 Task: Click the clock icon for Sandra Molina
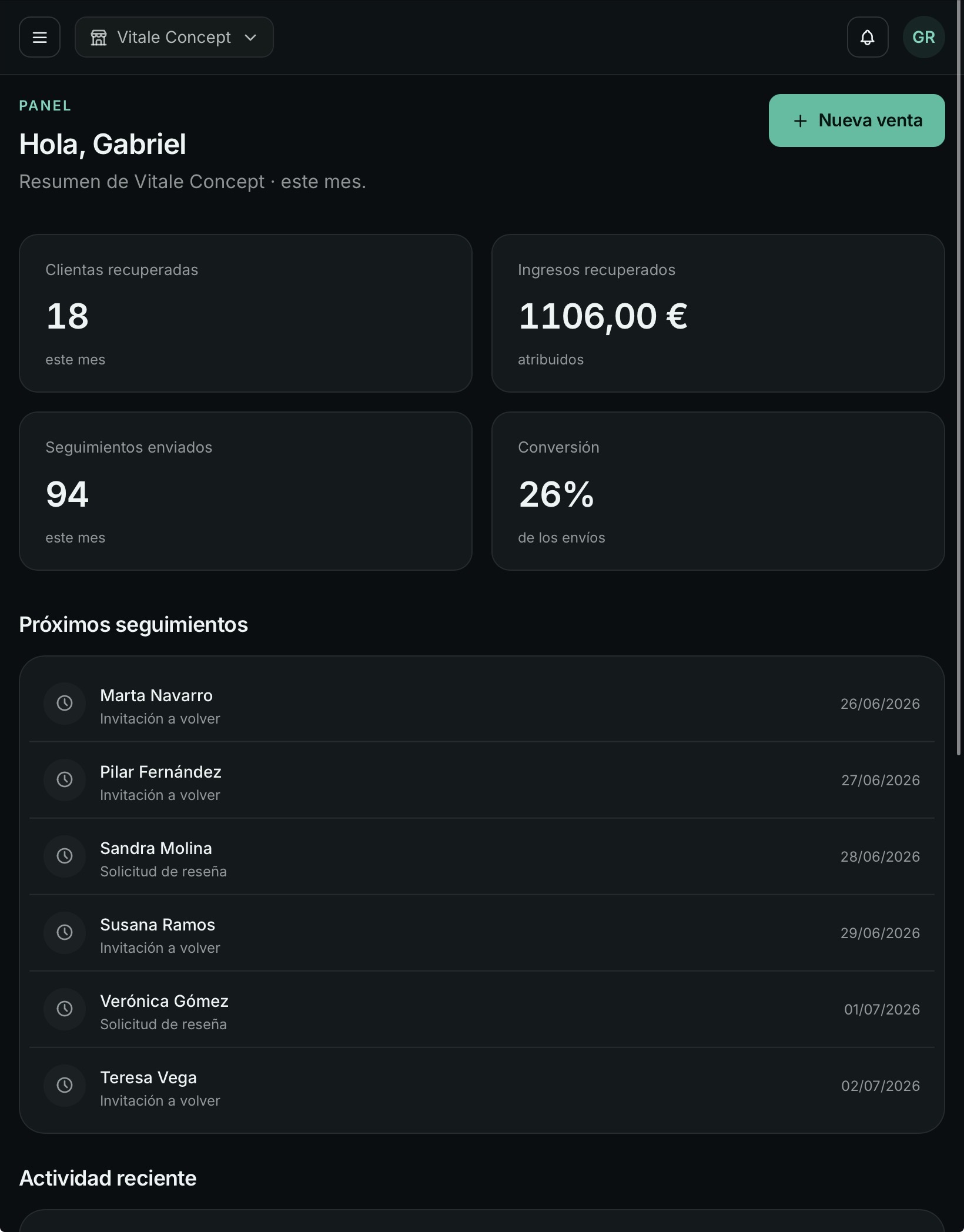pos(65,856)
